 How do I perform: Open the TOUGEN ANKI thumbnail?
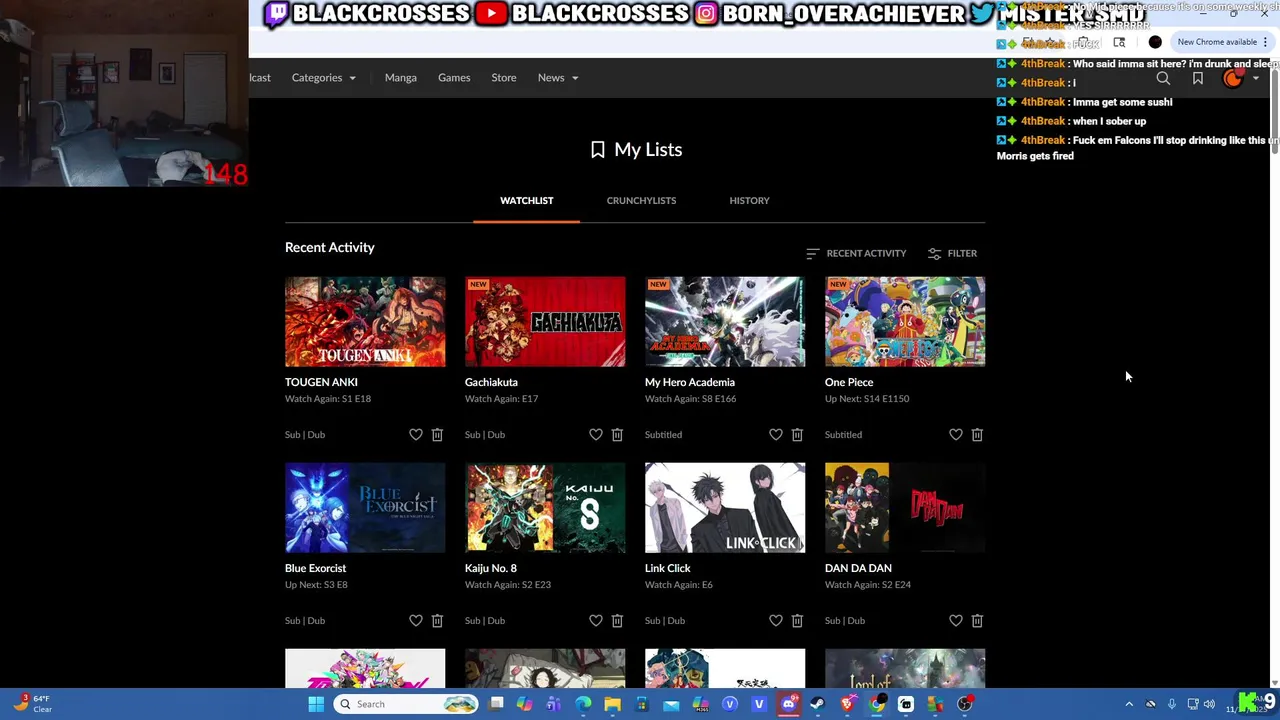[365, 322]
